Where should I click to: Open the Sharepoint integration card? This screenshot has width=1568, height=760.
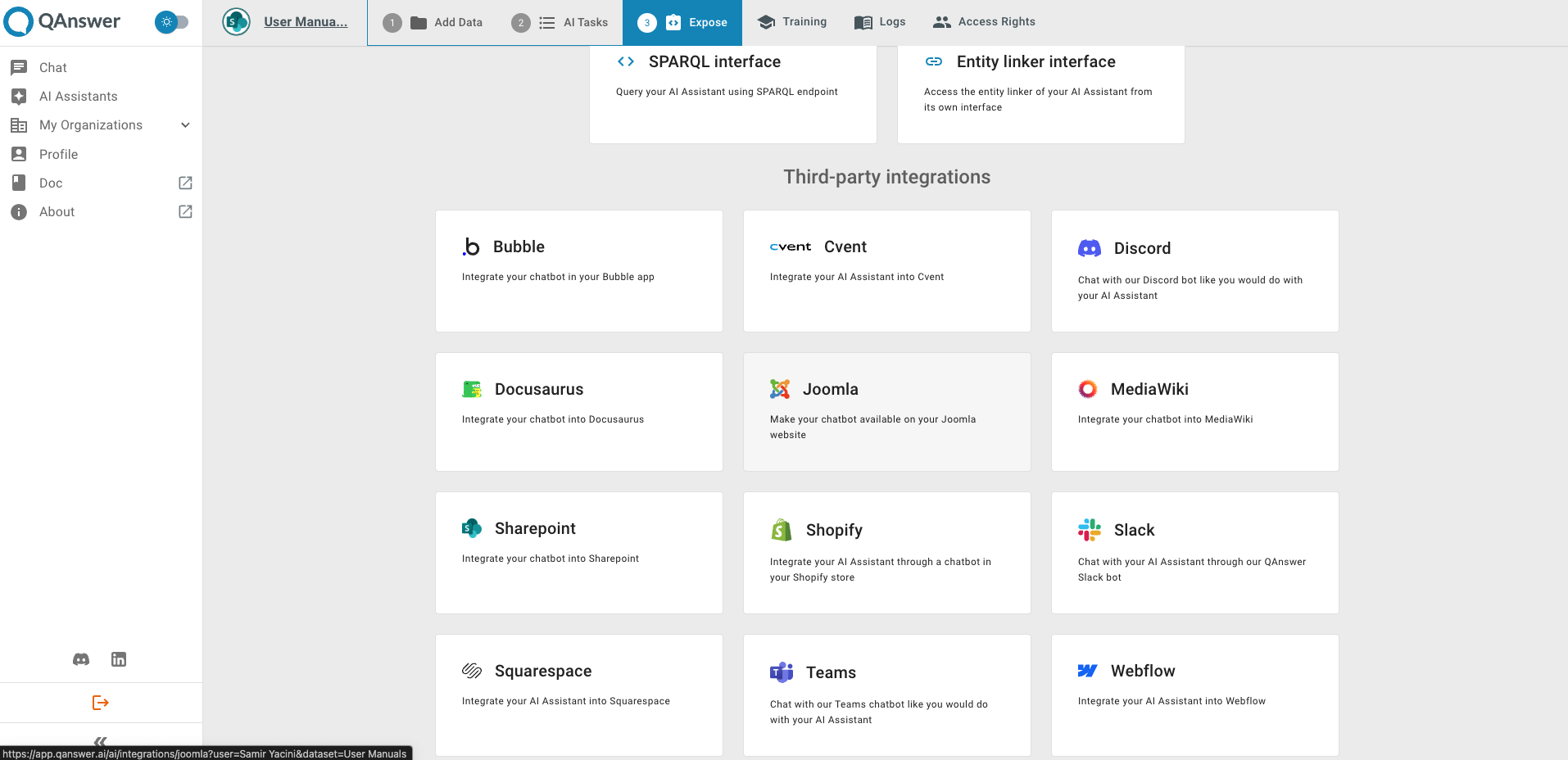click(x=579, y=553)
